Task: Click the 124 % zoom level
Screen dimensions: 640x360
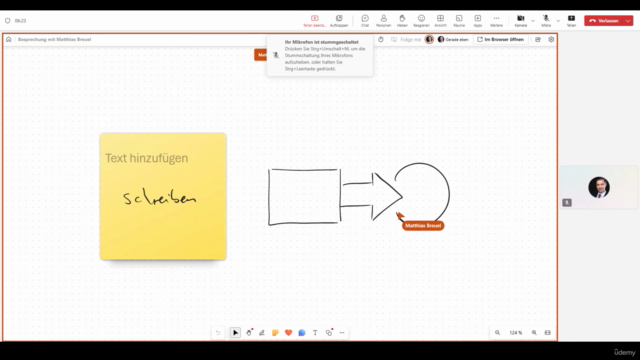Action: click(x=516, y=333)
